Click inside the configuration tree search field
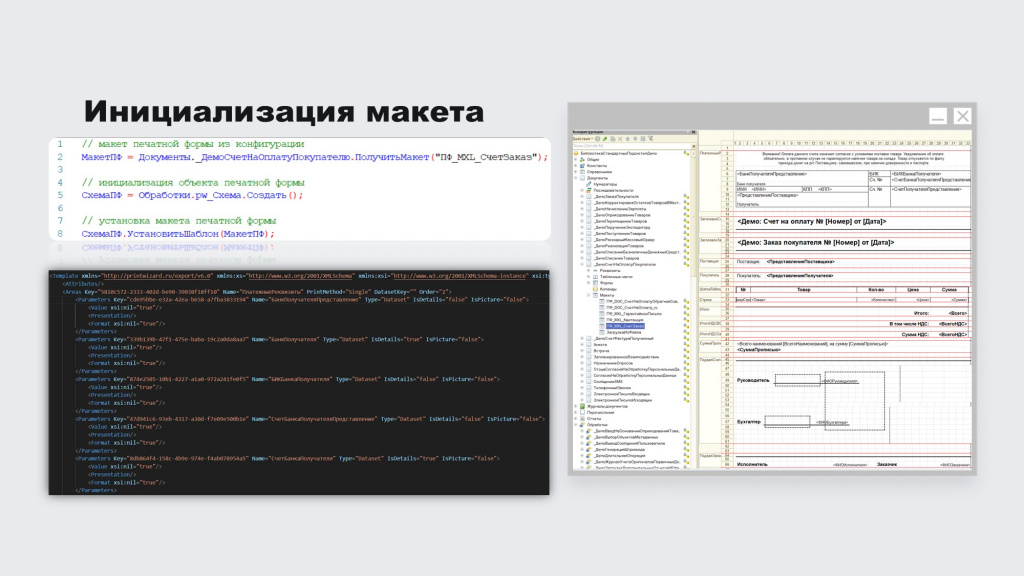Screen dimensions: 1024x576 (x=631, y=146)
